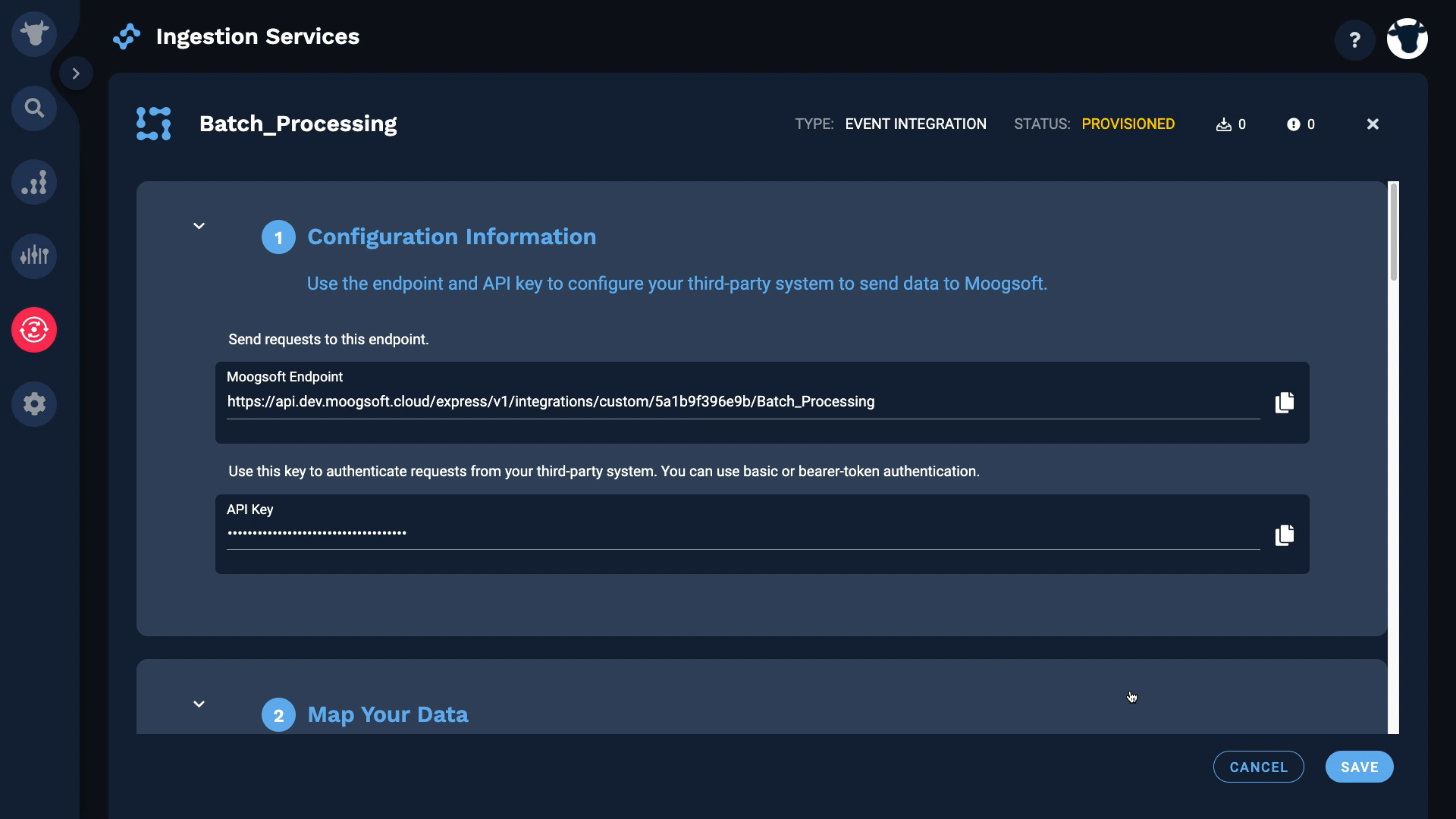The image size is (1456, 819).
Task: Open the Moogsoft cow home icon
Action: 34,34
